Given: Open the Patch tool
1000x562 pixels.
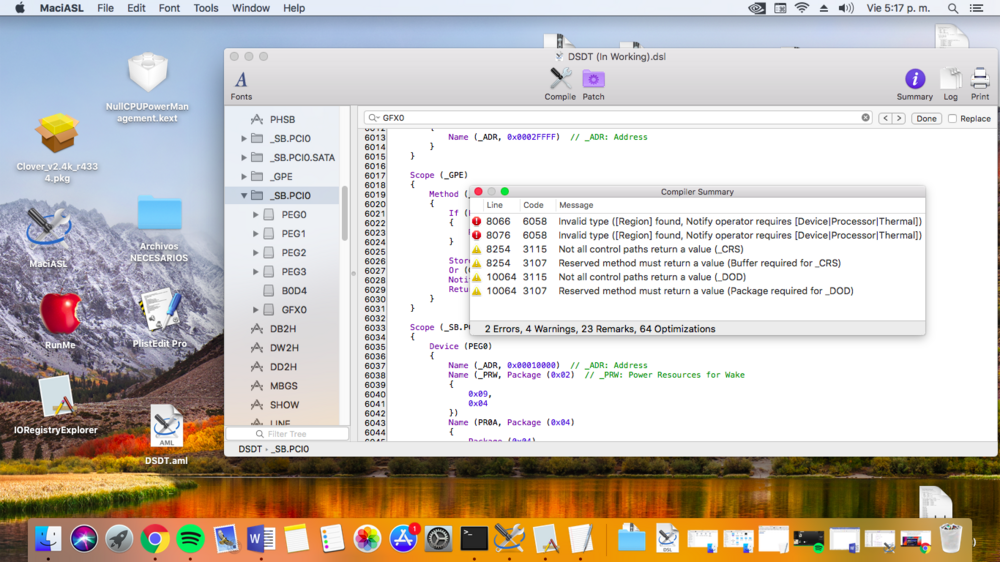Looking at the screenshot, I should click(593, 80).
